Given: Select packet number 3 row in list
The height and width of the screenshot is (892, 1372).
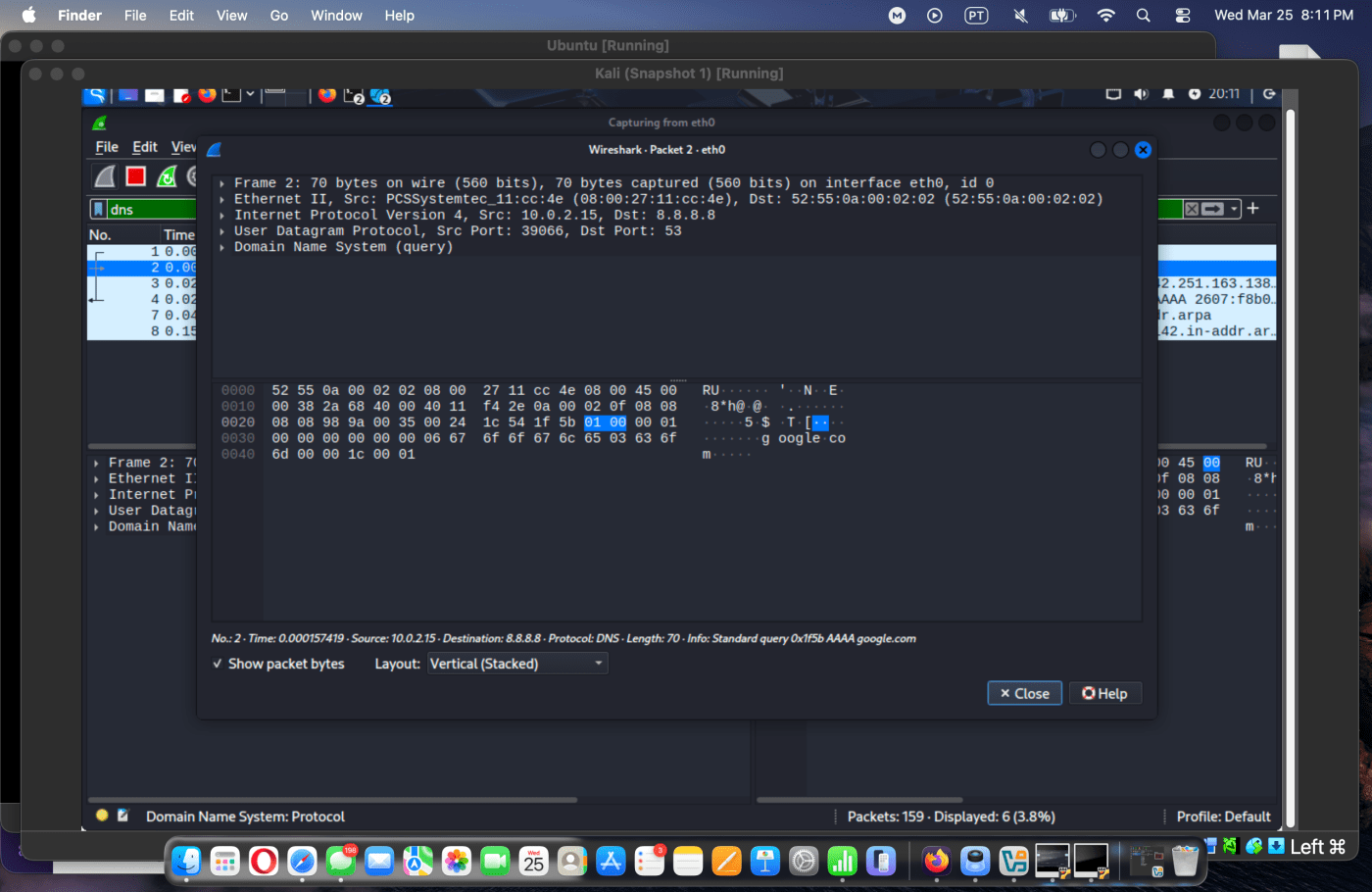Looking at the screenshot, I should 142,283.
